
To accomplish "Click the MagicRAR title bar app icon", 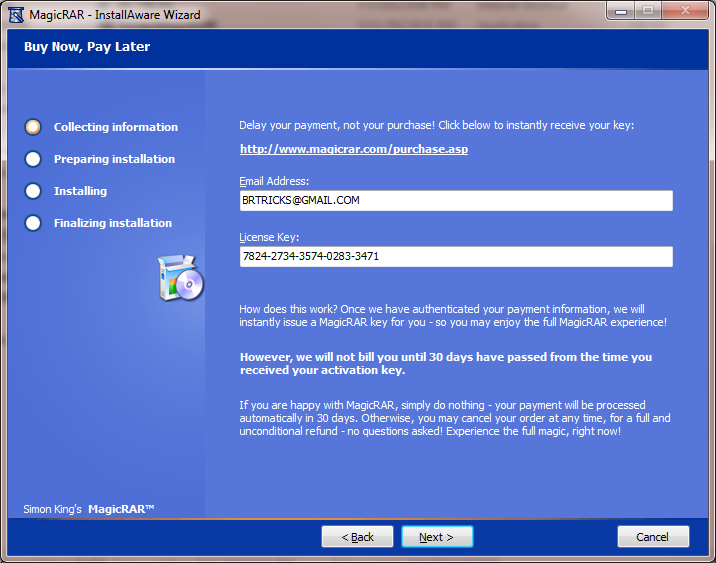I will click(16, 15).
